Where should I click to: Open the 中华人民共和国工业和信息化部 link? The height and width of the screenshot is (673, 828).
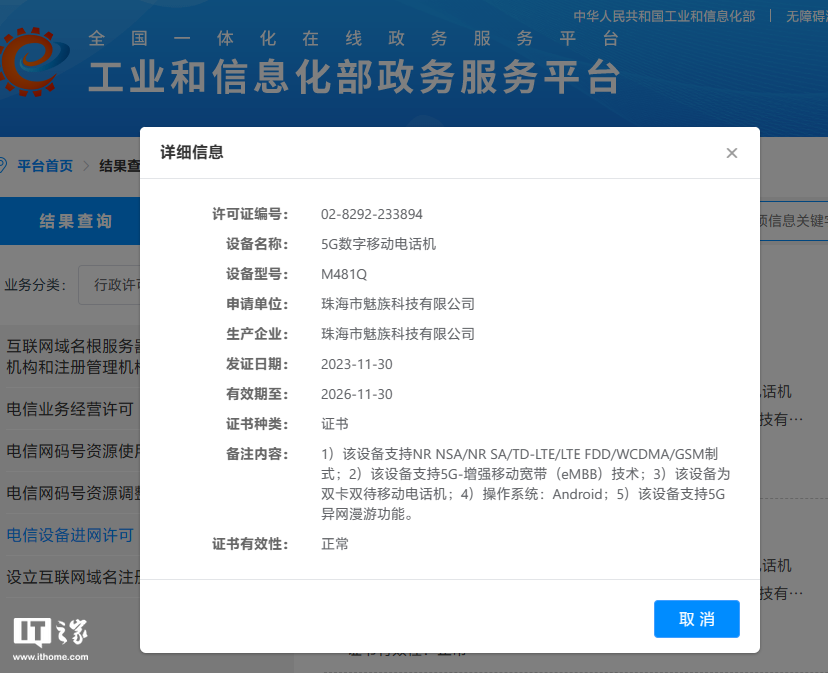click(664, 16)
